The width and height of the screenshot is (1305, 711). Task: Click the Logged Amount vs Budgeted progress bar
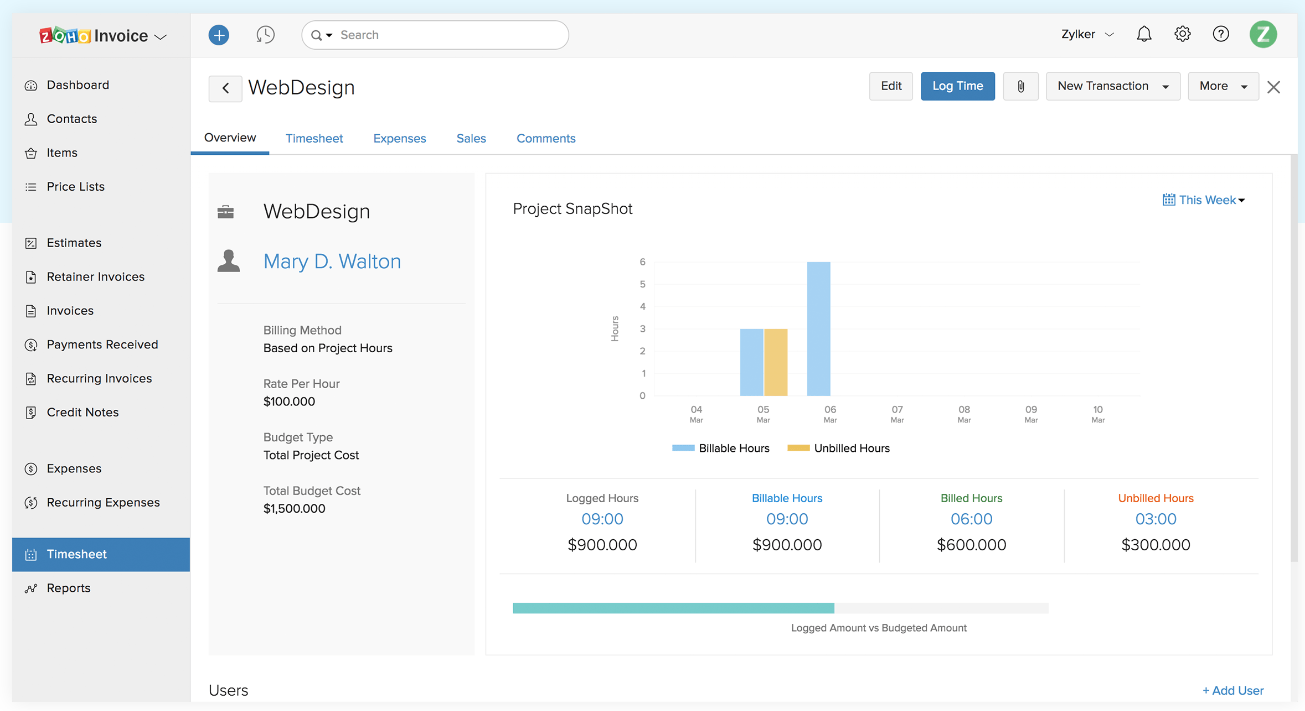coord(780,608)
